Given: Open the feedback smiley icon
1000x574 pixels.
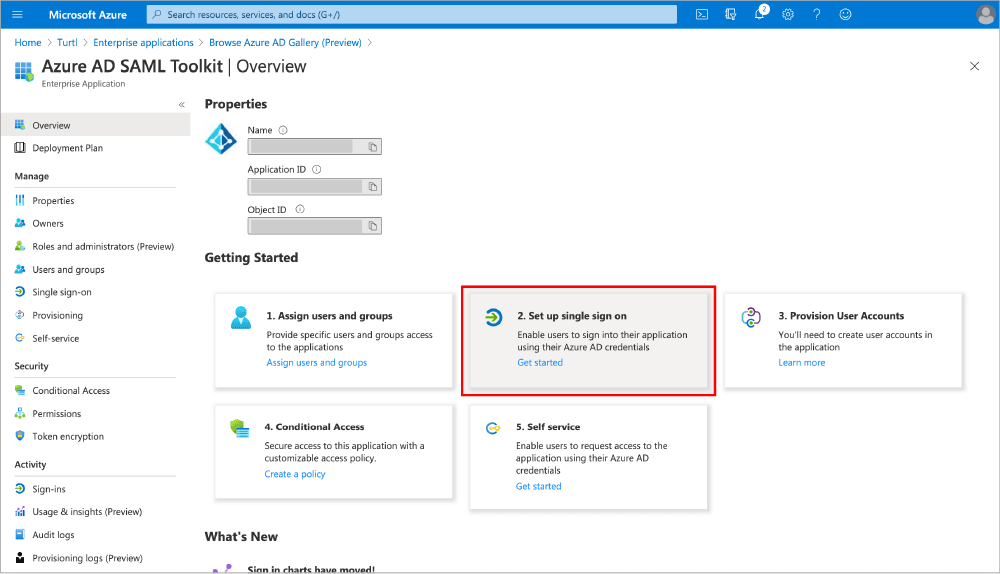Looking at the screenshot, I should 845,14.
